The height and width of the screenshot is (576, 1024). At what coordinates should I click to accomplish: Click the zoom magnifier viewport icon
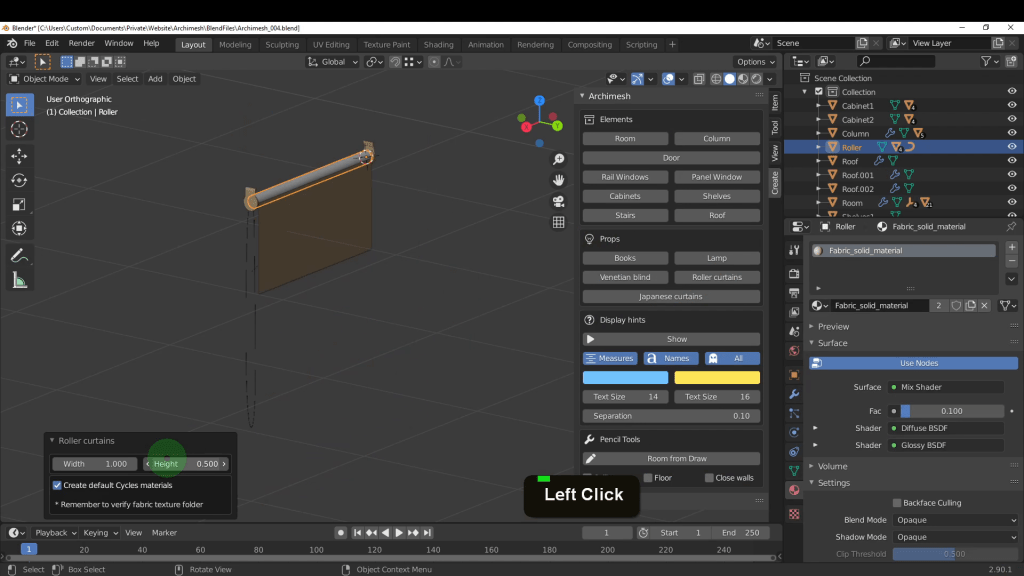(x=559, y=160)
